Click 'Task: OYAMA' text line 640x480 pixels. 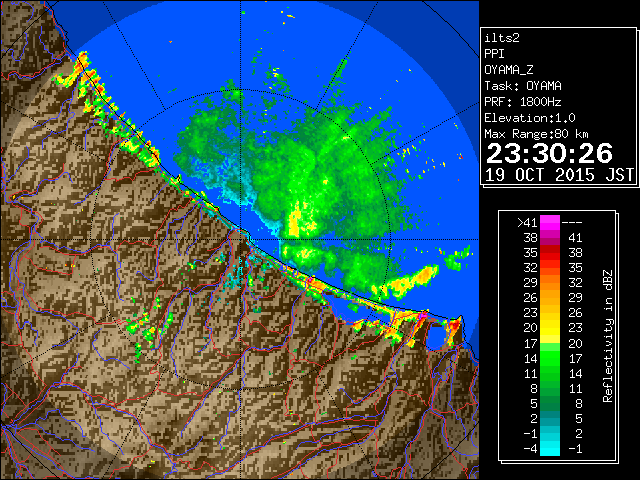[x=523, y=86]
